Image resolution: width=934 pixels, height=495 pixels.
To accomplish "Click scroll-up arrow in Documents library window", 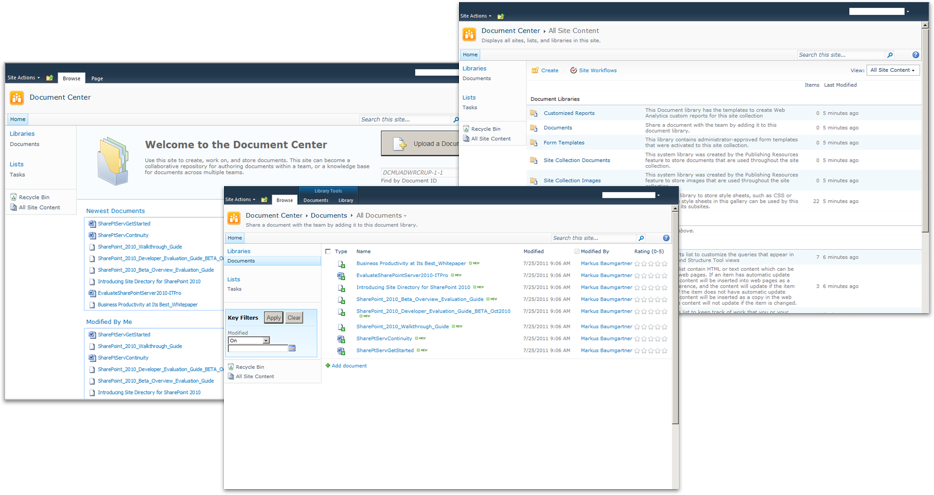I will pyautogui.click(x=675, y=209).
